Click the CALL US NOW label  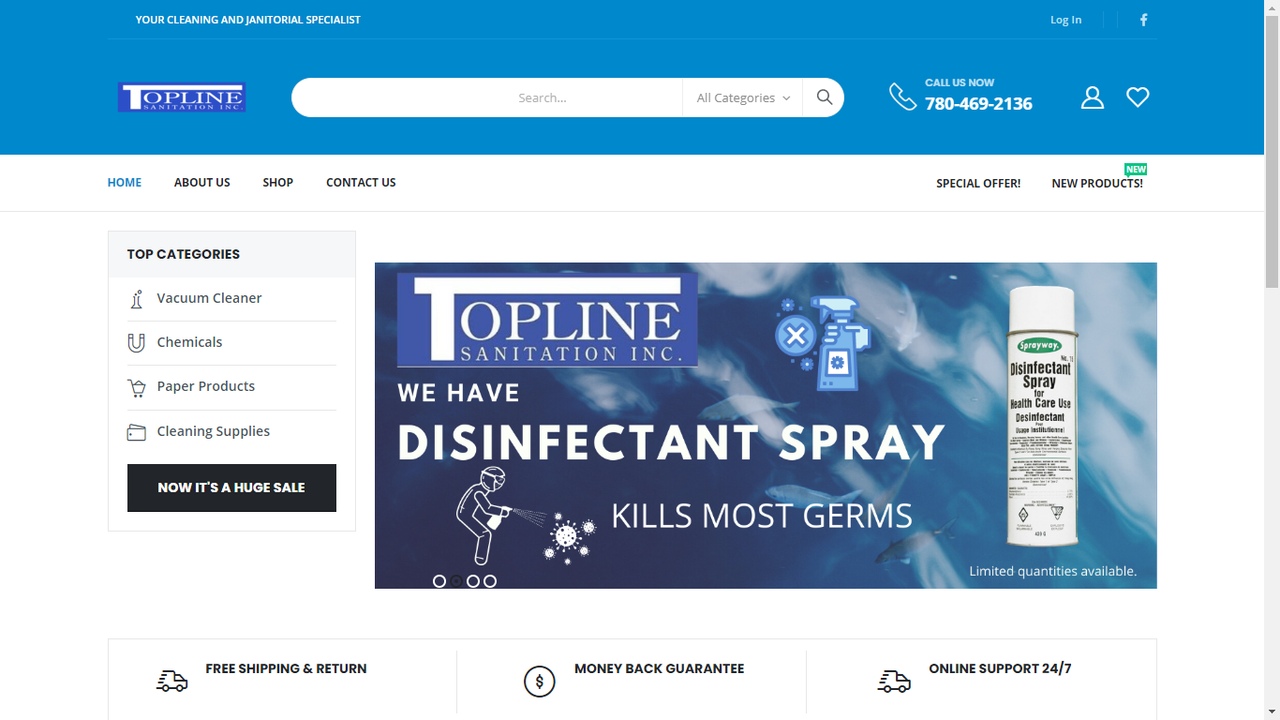pos(960,83)
